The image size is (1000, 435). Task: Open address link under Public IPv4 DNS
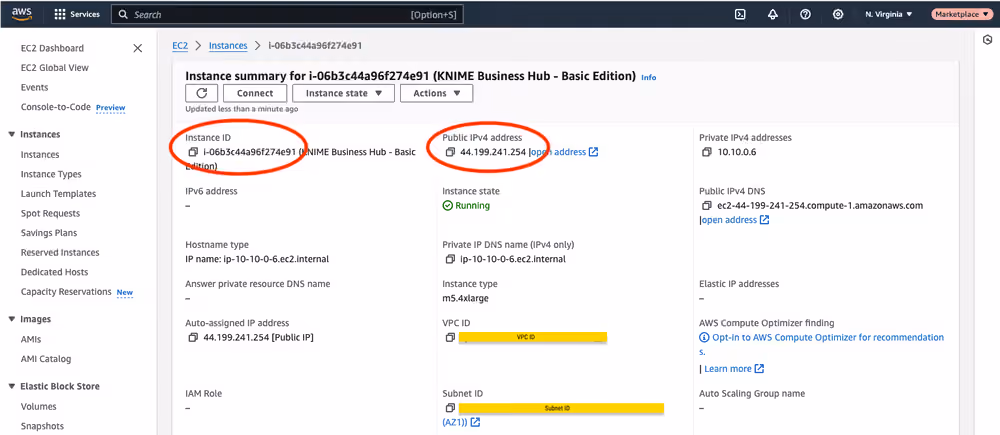tap(735, 219)
